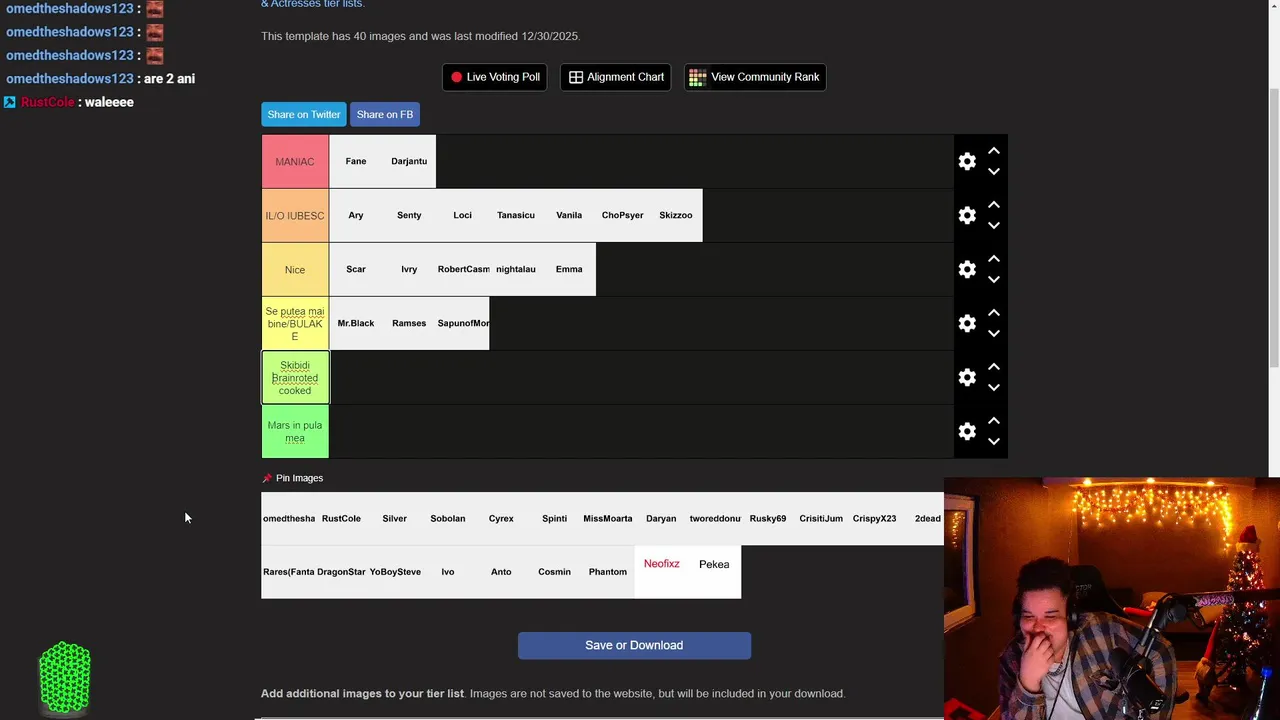
Task: Select the Ivry tile
Action: (409, 269)
